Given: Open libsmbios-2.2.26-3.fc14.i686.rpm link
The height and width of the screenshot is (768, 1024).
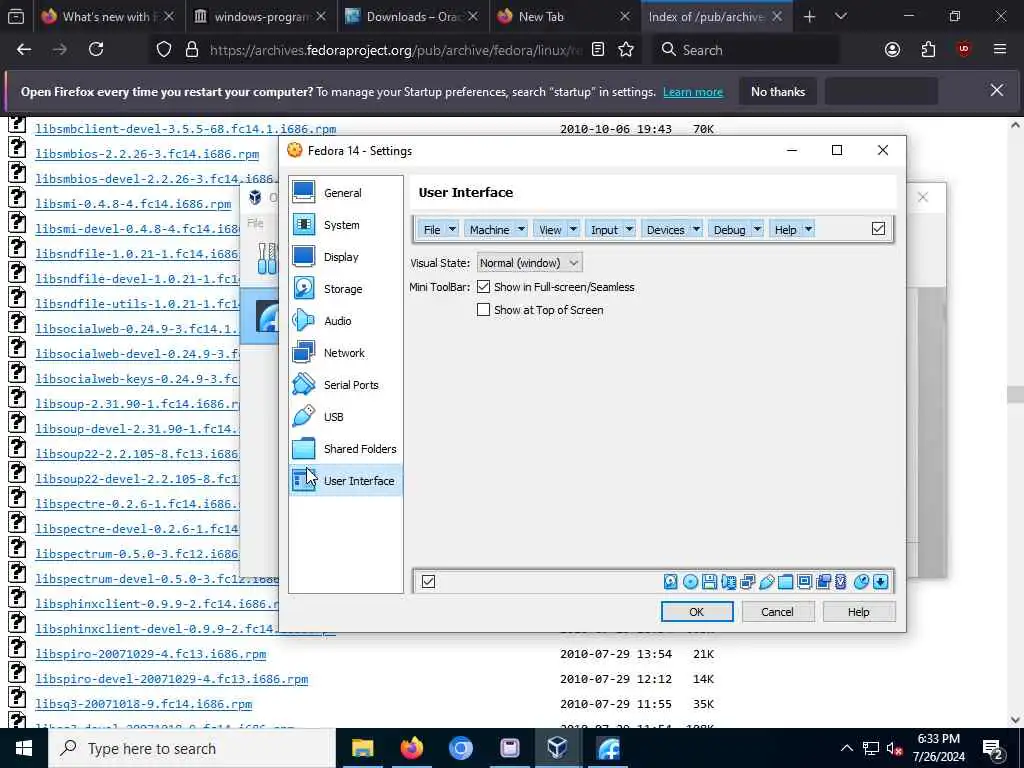Looking at the screenshot, I should 147,154.
